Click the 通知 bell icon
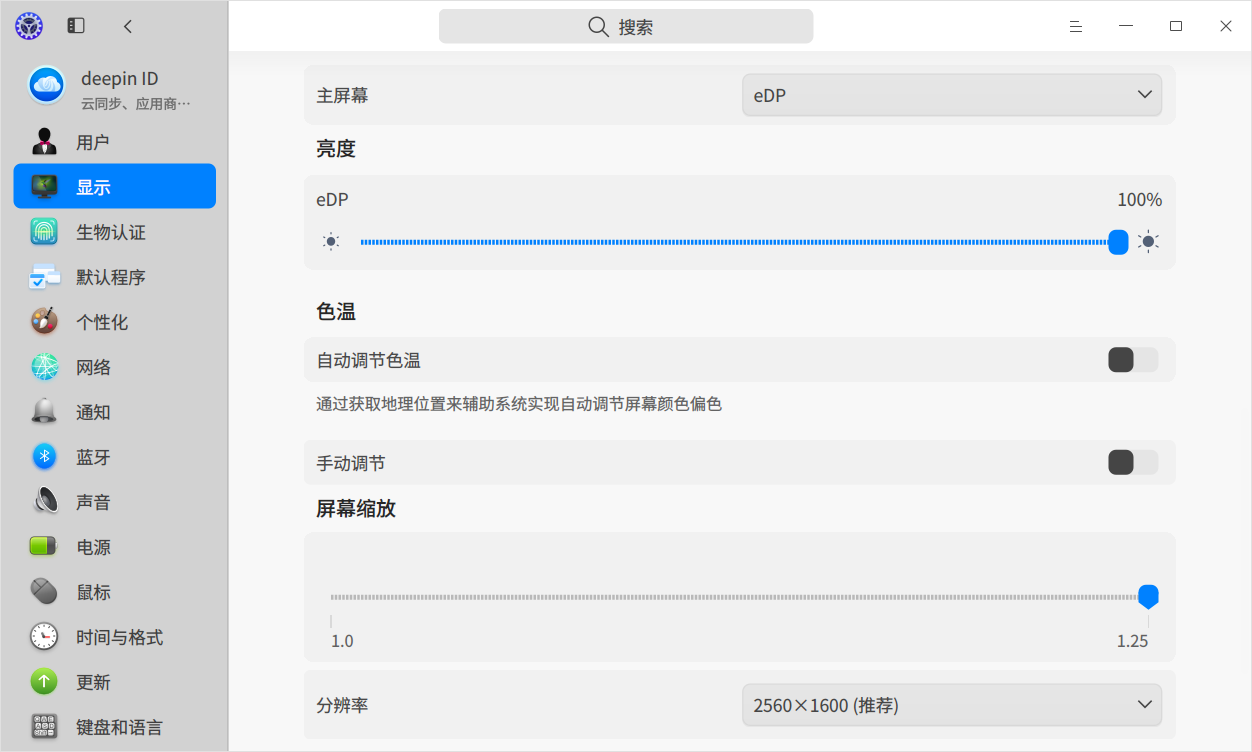This screenshot has width=1252, height=752. [x=44, y=412]
